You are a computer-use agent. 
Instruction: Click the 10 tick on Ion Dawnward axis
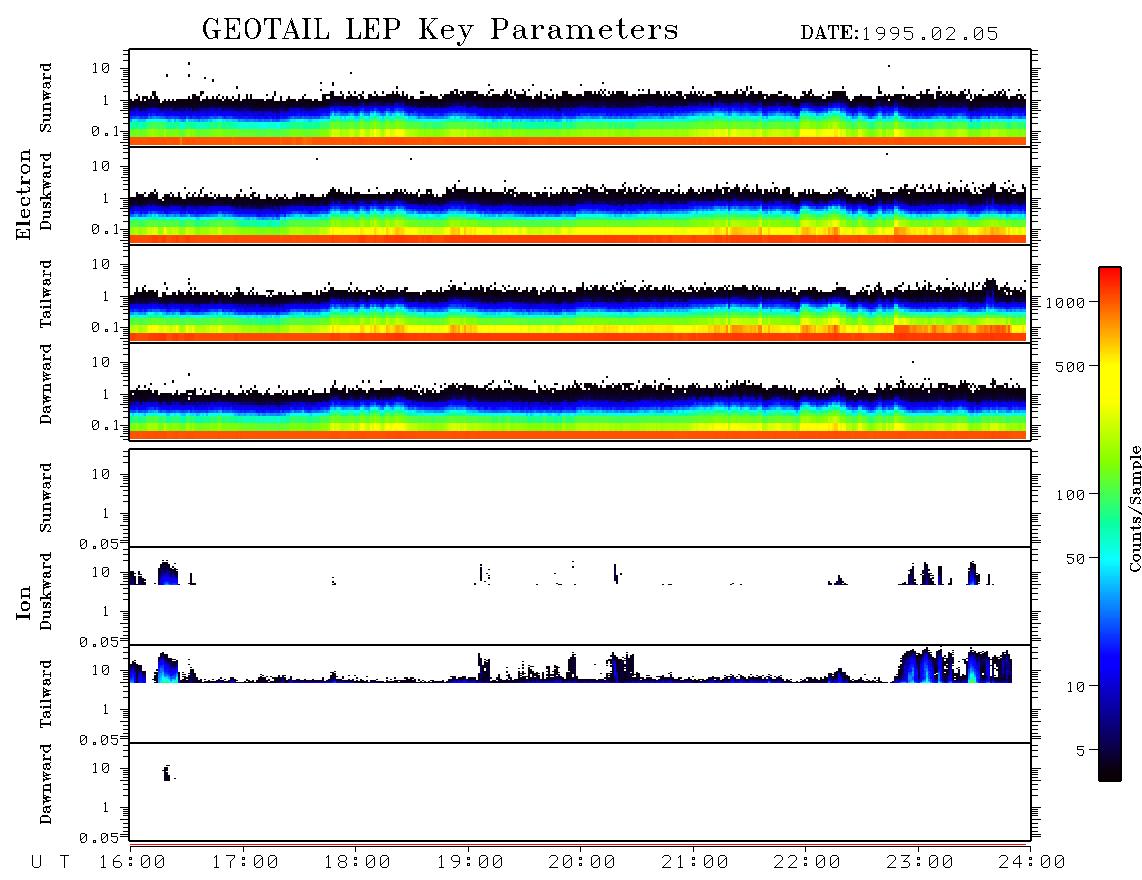click(x=101, y=768)
